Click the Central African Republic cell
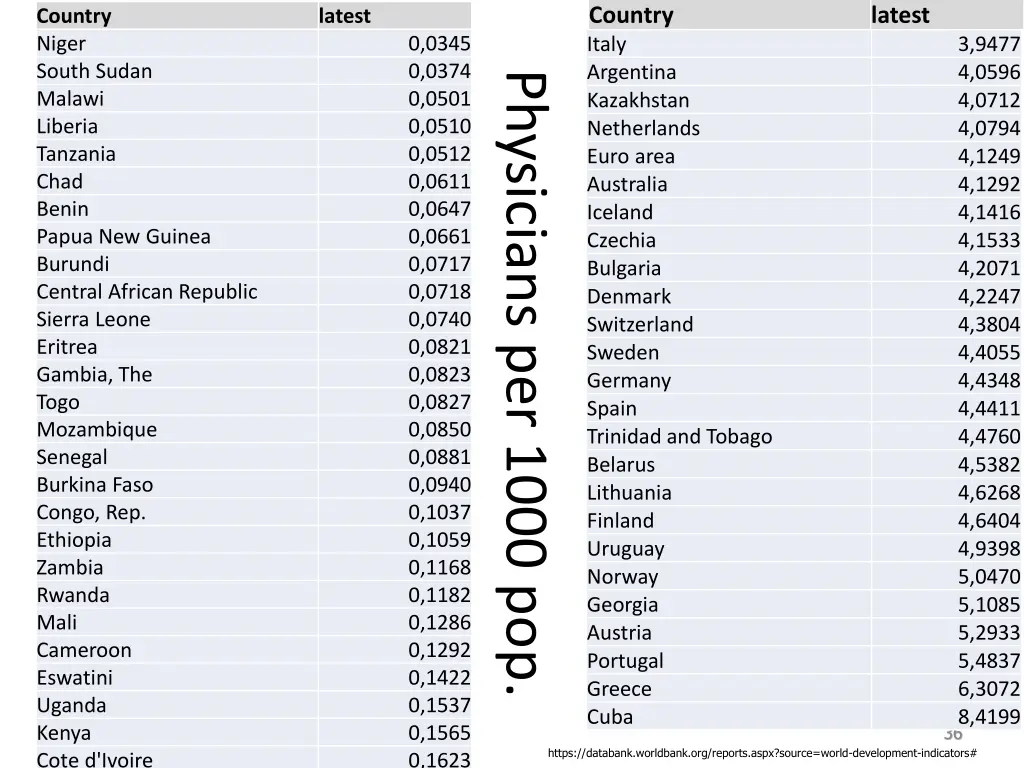 pos(177,291)
